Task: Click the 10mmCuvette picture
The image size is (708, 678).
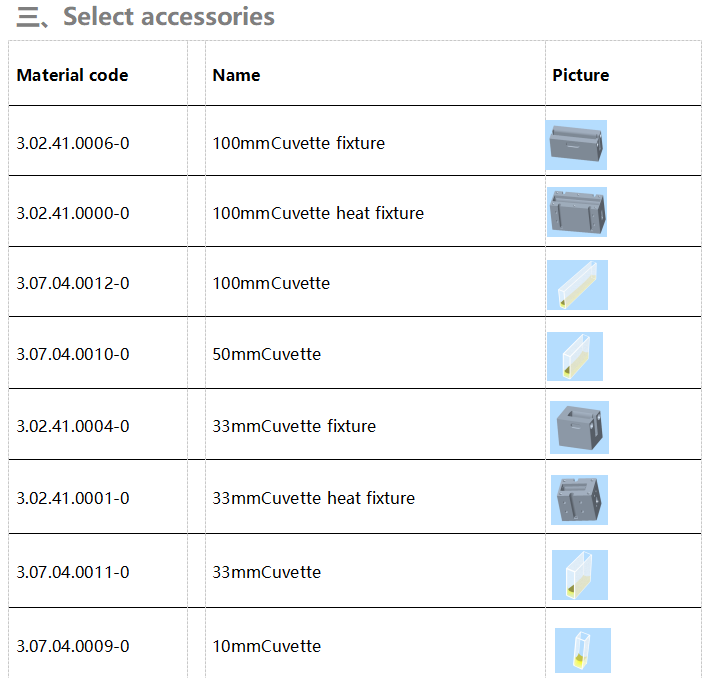Action: click(583, 650)
